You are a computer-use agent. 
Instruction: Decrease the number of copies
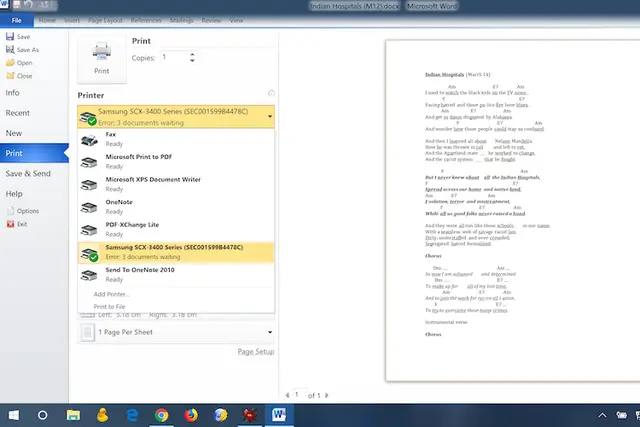coord(192,60)
